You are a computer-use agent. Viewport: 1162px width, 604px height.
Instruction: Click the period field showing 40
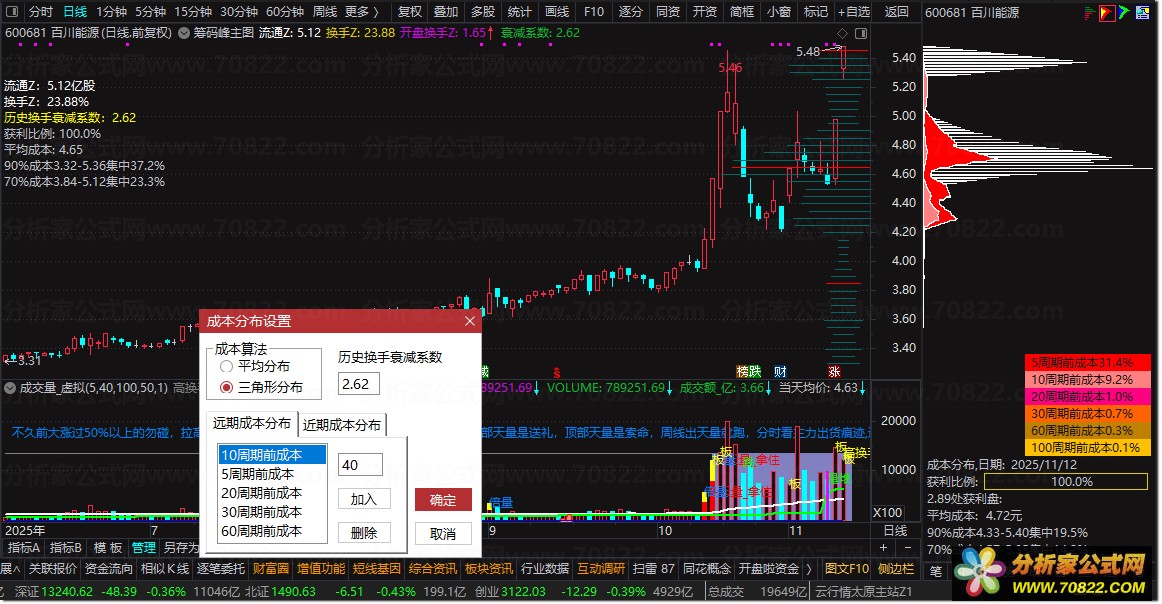pyautogui.click(x=360, y=465)
